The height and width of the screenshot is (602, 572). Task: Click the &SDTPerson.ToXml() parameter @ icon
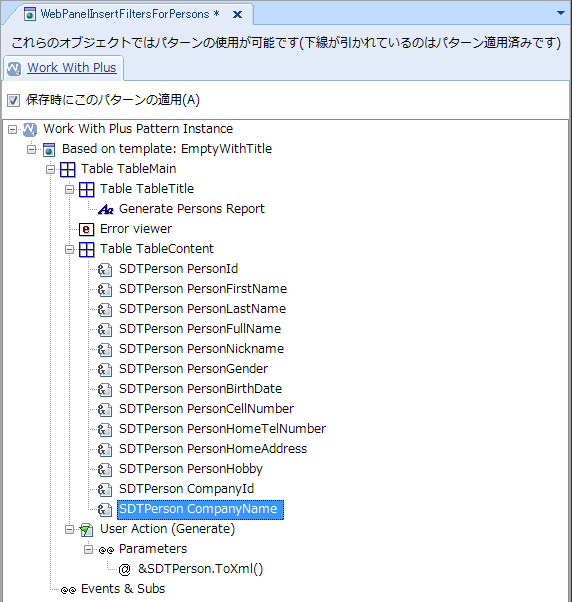click(124, 569)
